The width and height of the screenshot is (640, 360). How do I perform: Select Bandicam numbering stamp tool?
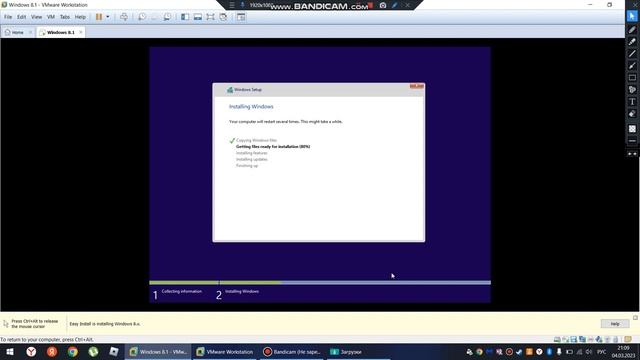[x=632, y=89]
